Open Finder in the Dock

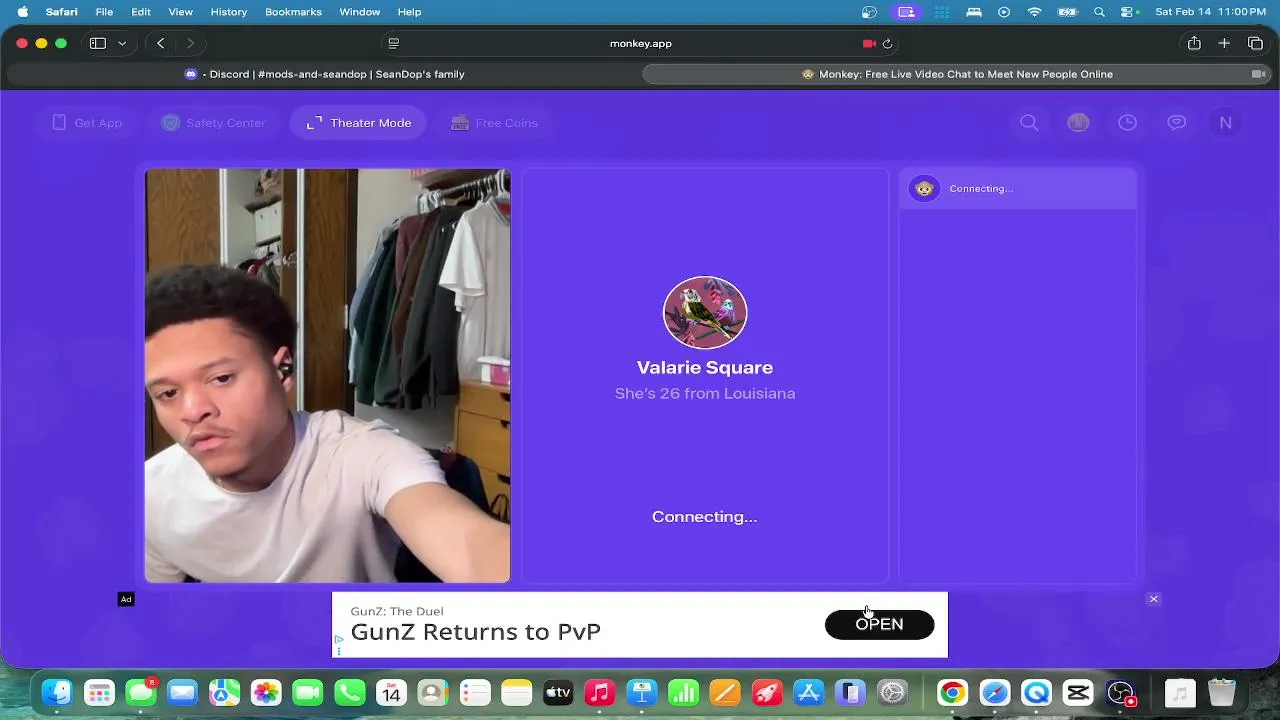click(x=57, y=692)
